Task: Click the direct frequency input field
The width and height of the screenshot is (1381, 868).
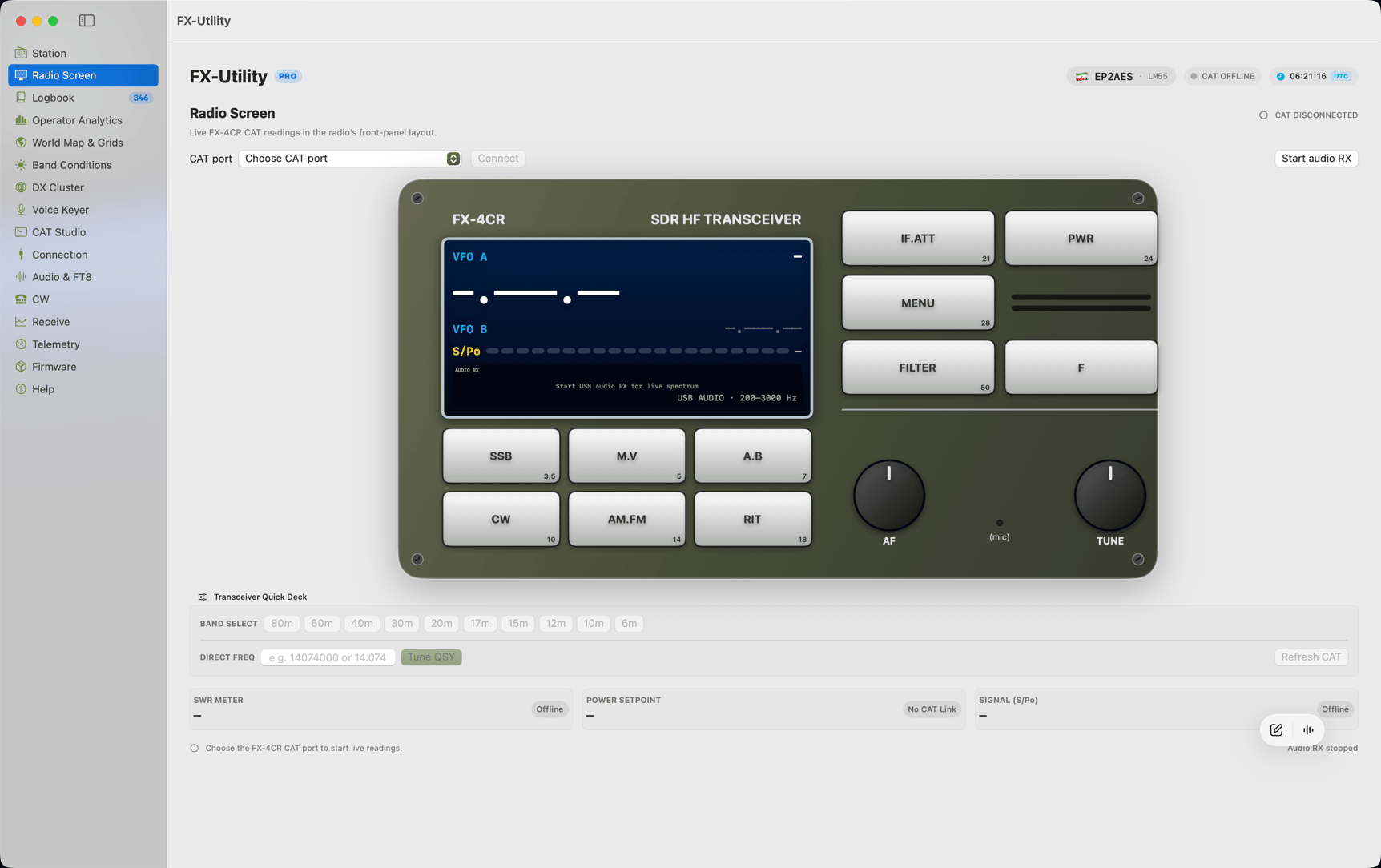Action: pos(328,657)
